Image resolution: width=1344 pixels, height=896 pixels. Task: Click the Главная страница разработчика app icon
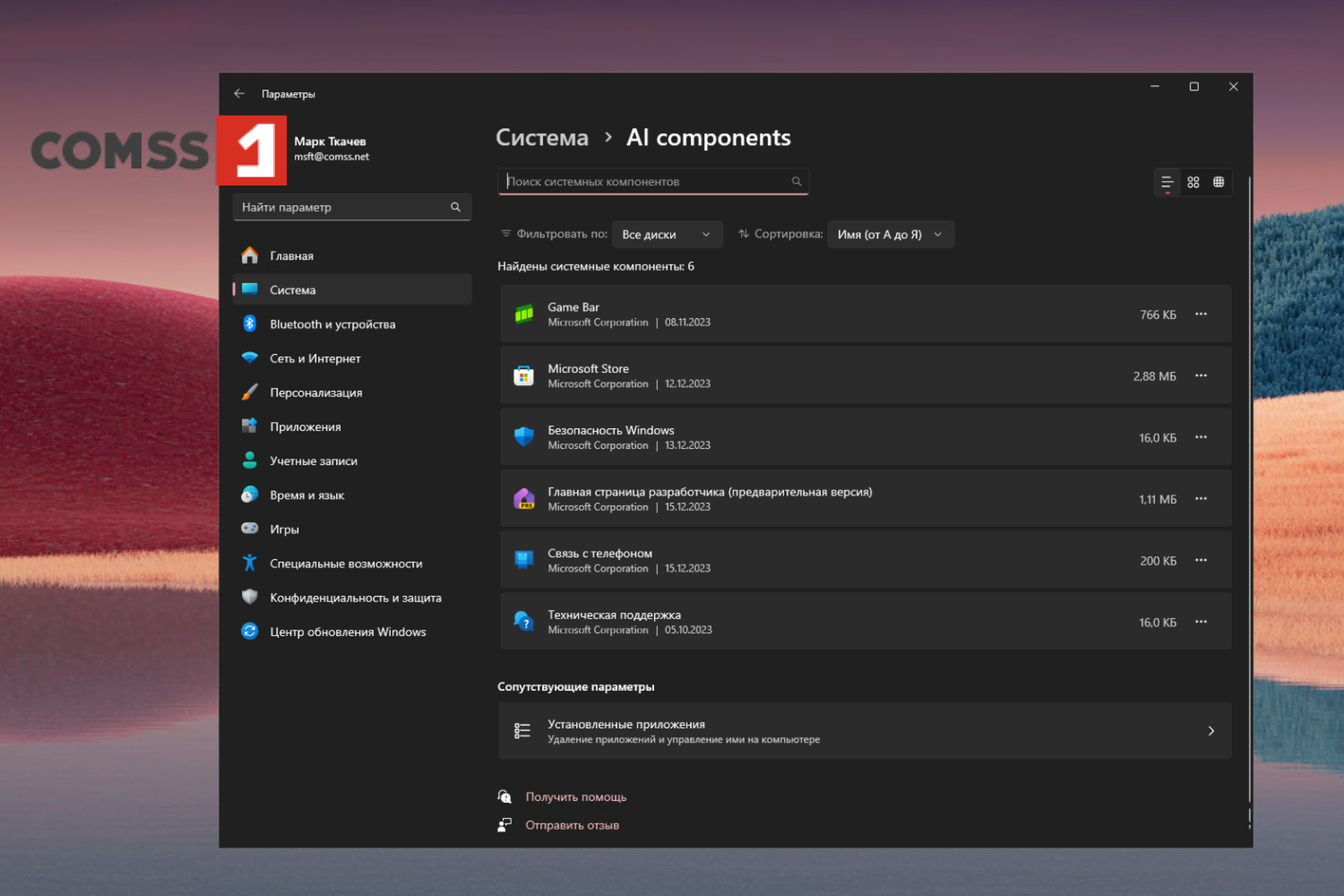(524, 499)
